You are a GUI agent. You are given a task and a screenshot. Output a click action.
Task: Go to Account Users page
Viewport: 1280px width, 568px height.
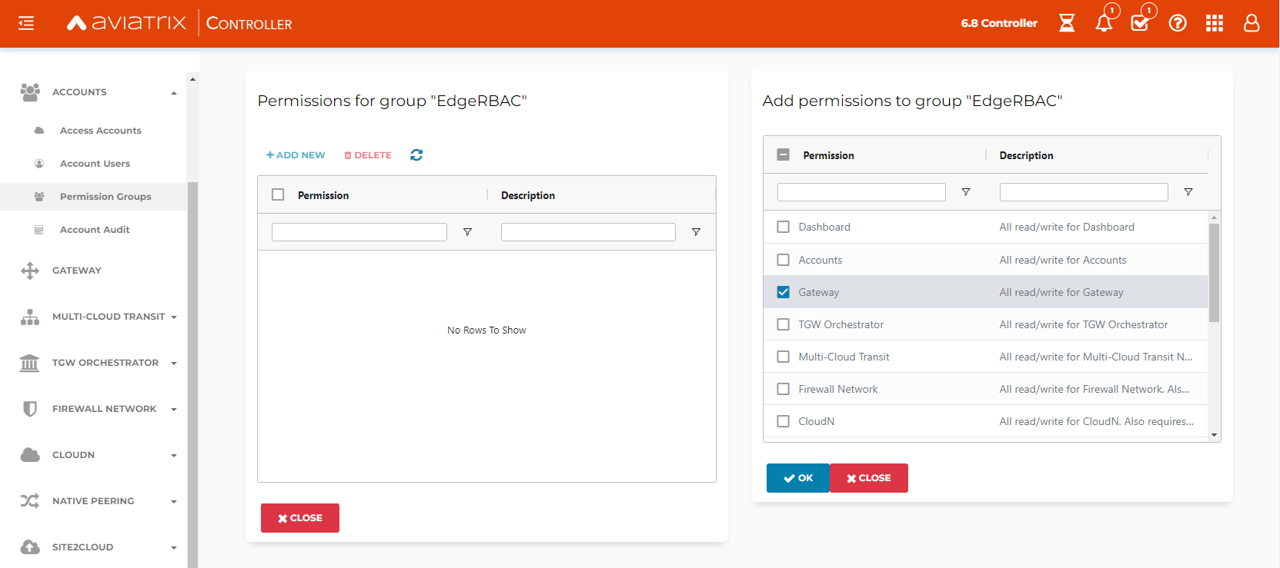95,164
